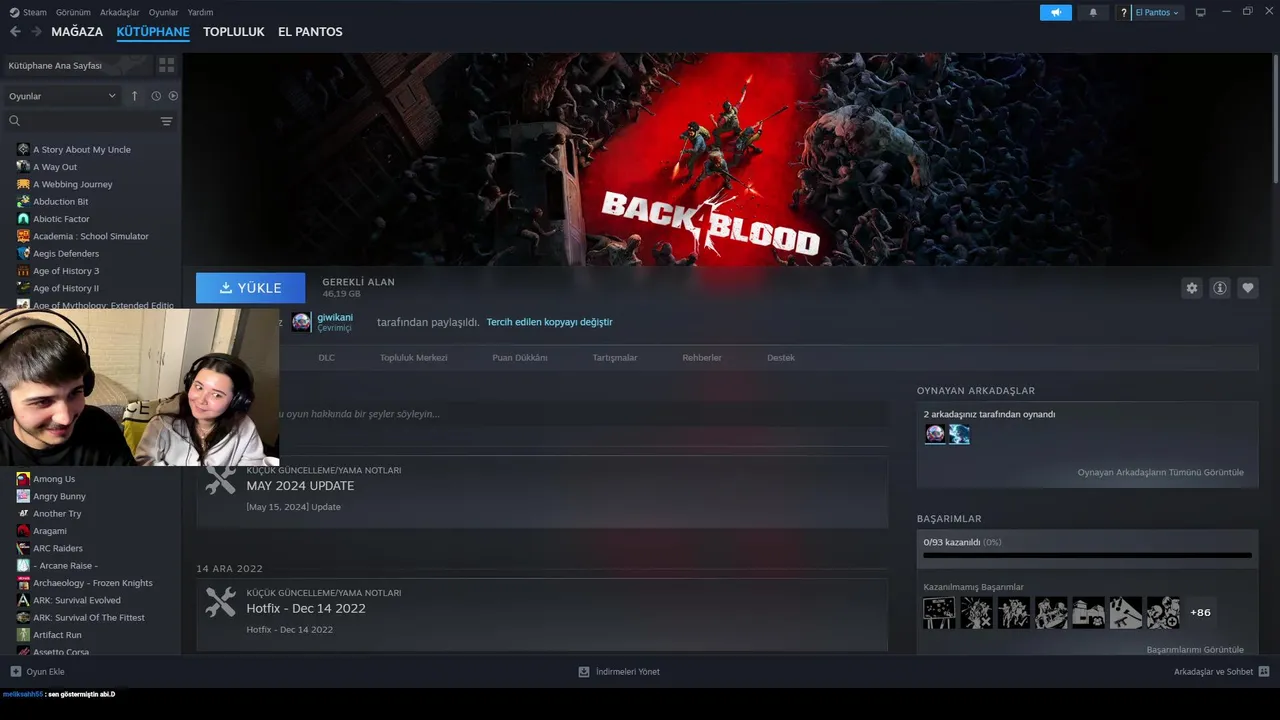
Task: Open the Oyunlar category dropdown
Action: 62,96
